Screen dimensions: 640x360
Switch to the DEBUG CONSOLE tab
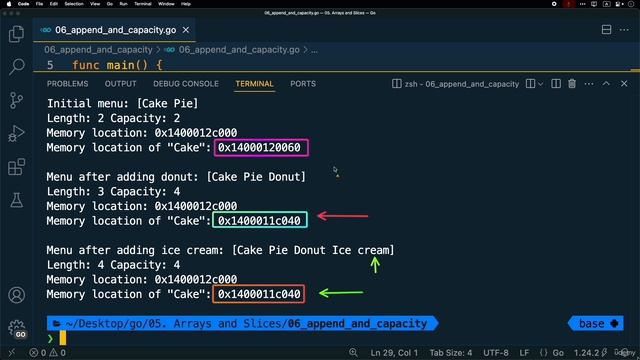click(x=186, y=84)
